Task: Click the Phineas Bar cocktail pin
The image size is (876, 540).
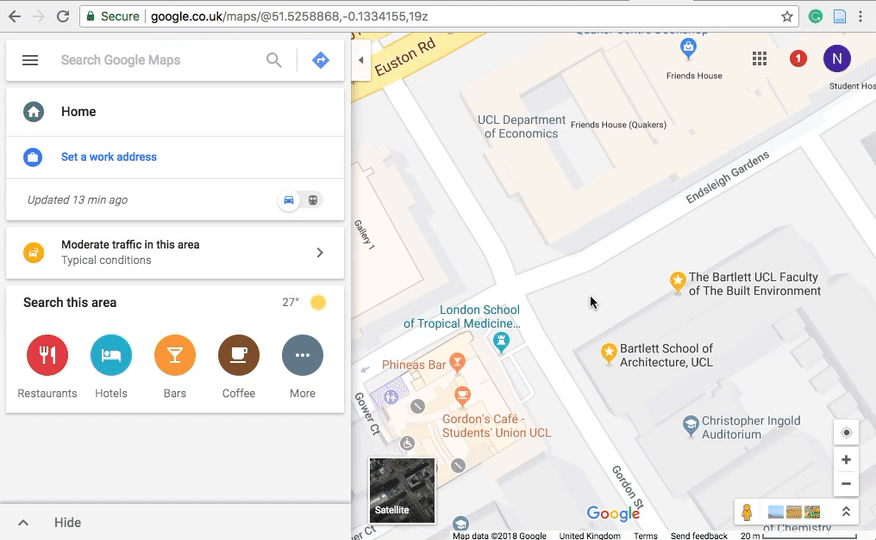Action: tap(457, 362)
